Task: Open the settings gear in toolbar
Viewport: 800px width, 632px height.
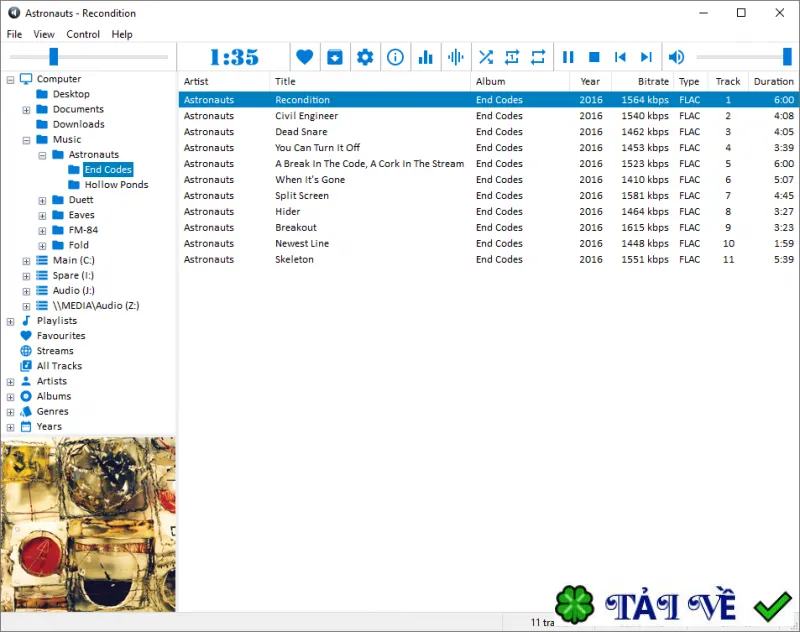Action: click(x=365, y=57)
